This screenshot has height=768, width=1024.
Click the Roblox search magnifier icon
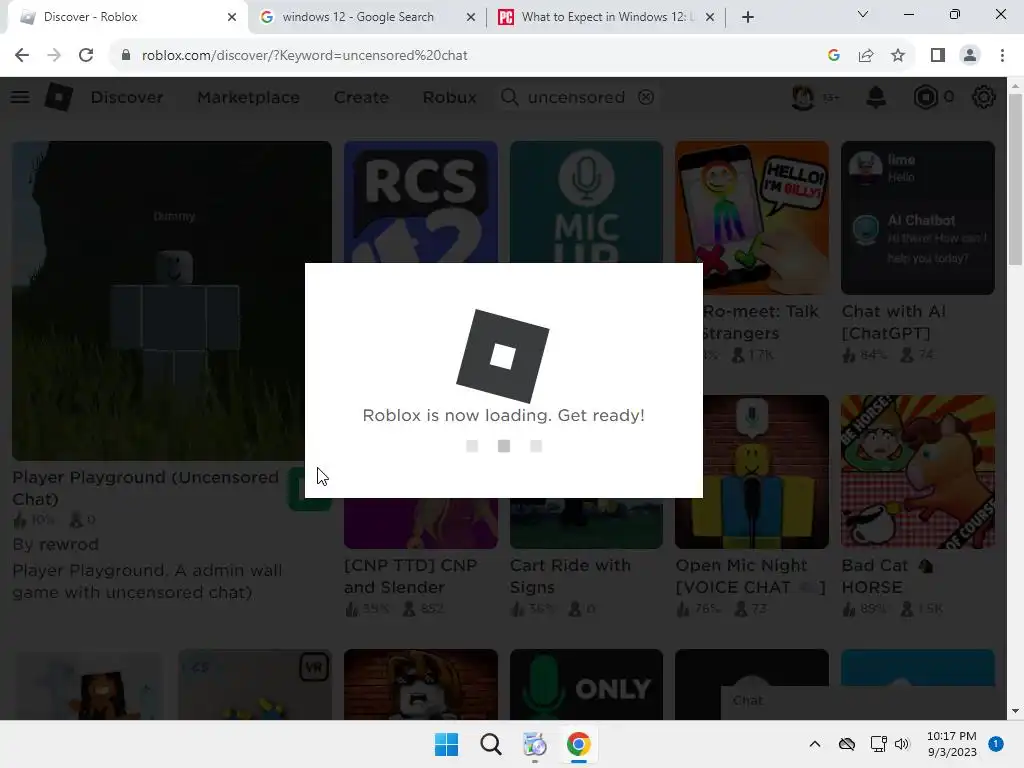point(509,97)
